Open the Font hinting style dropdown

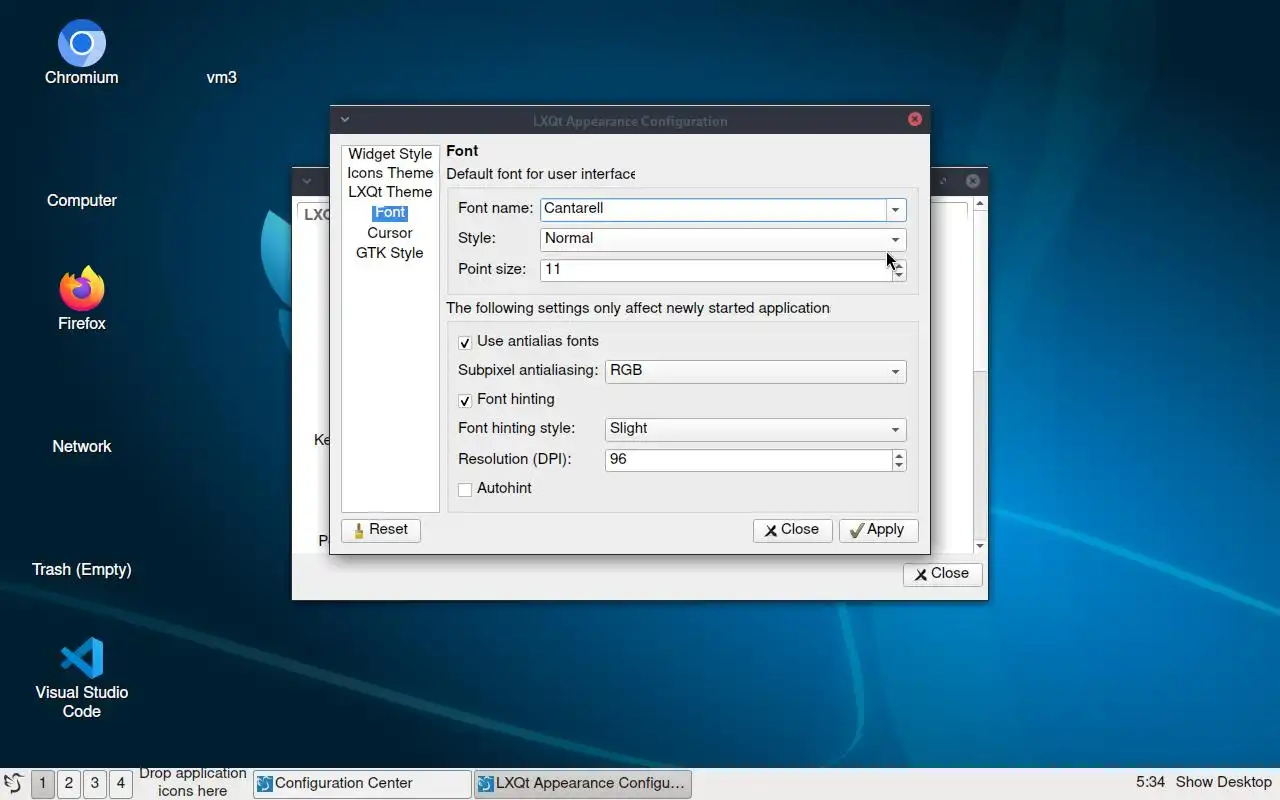[755, 429]
